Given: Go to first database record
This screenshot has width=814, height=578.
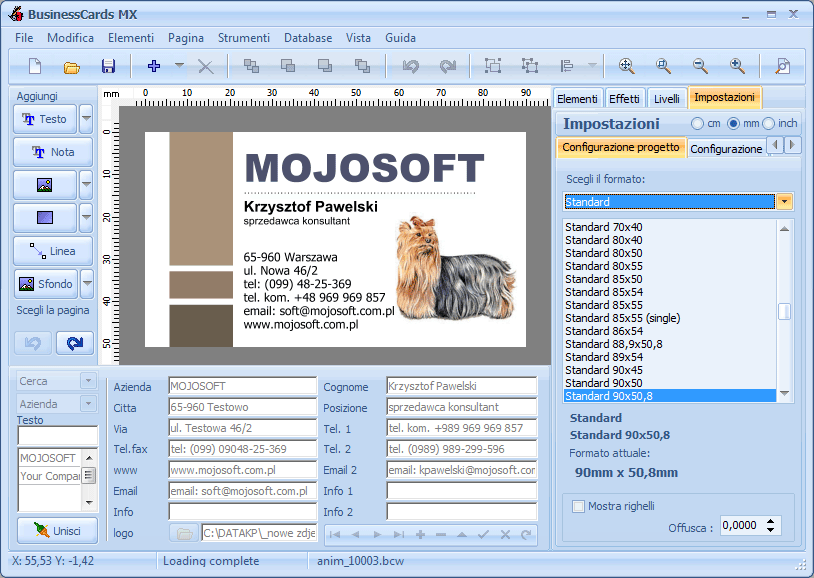Looking at the screenshot, I should tap(335, 534).
